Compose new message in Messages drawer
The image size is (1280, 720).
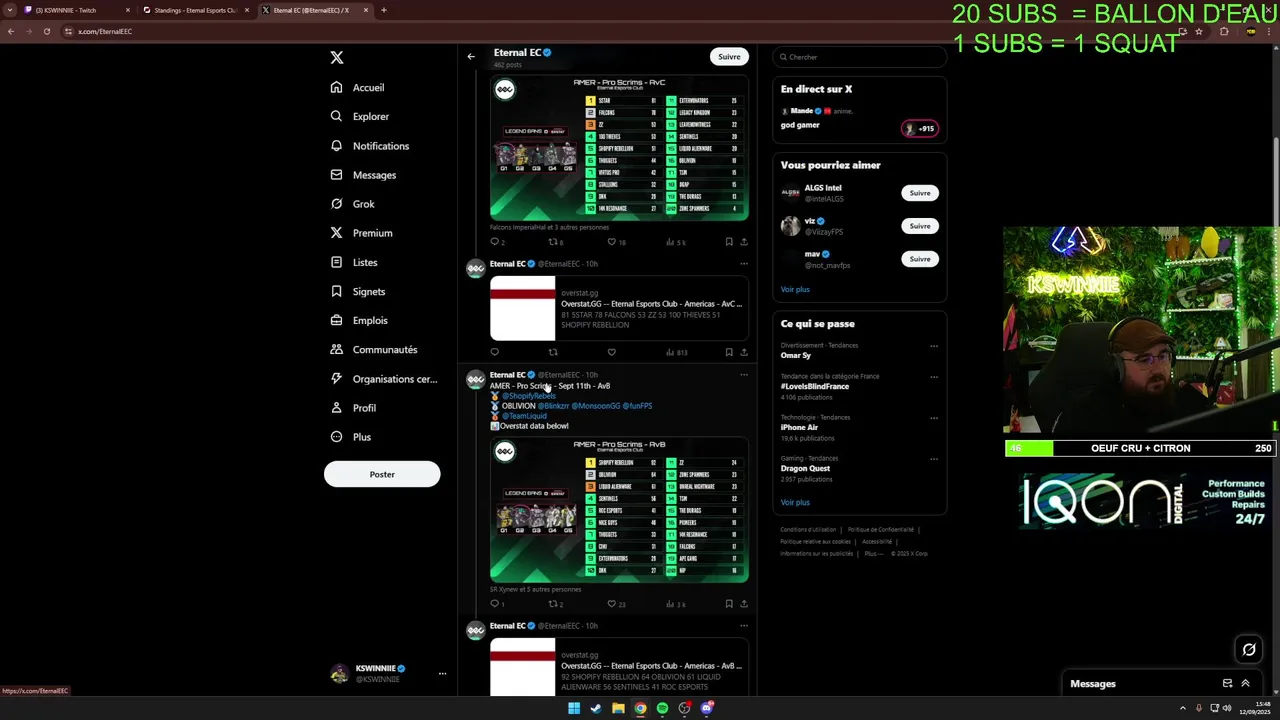pyautogui.click(x=1227, y=684)
